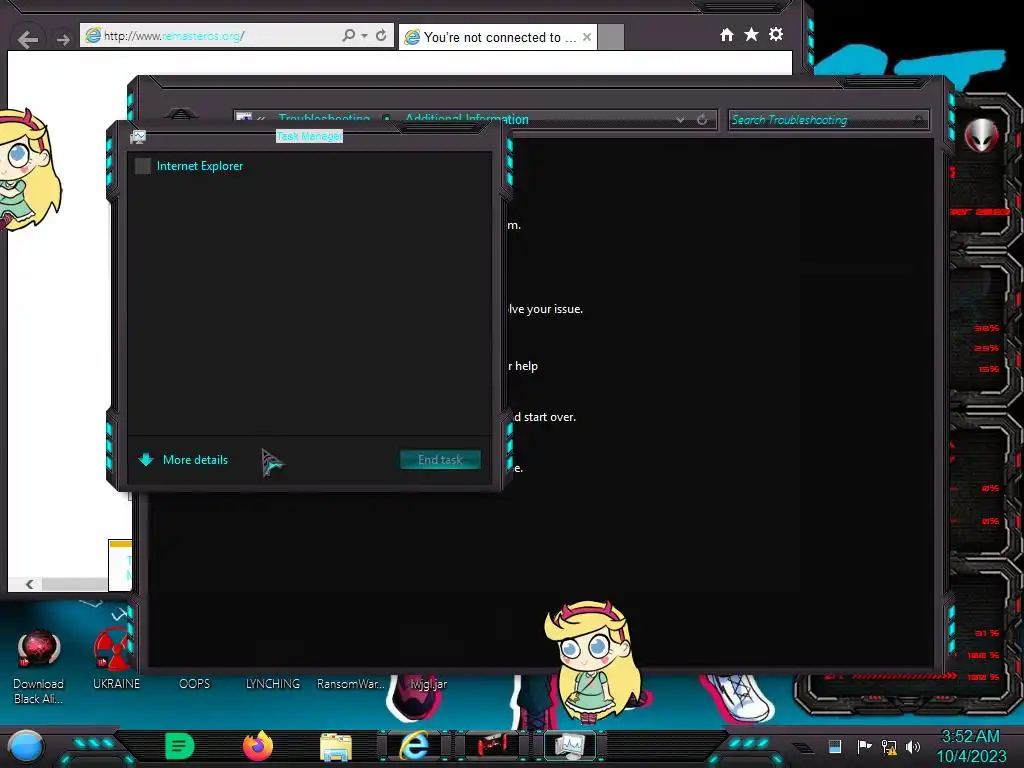Select the lwjgl.jar desktop file
The height and width of the screenshot is (768, 1024).
(x=429, y=684)
